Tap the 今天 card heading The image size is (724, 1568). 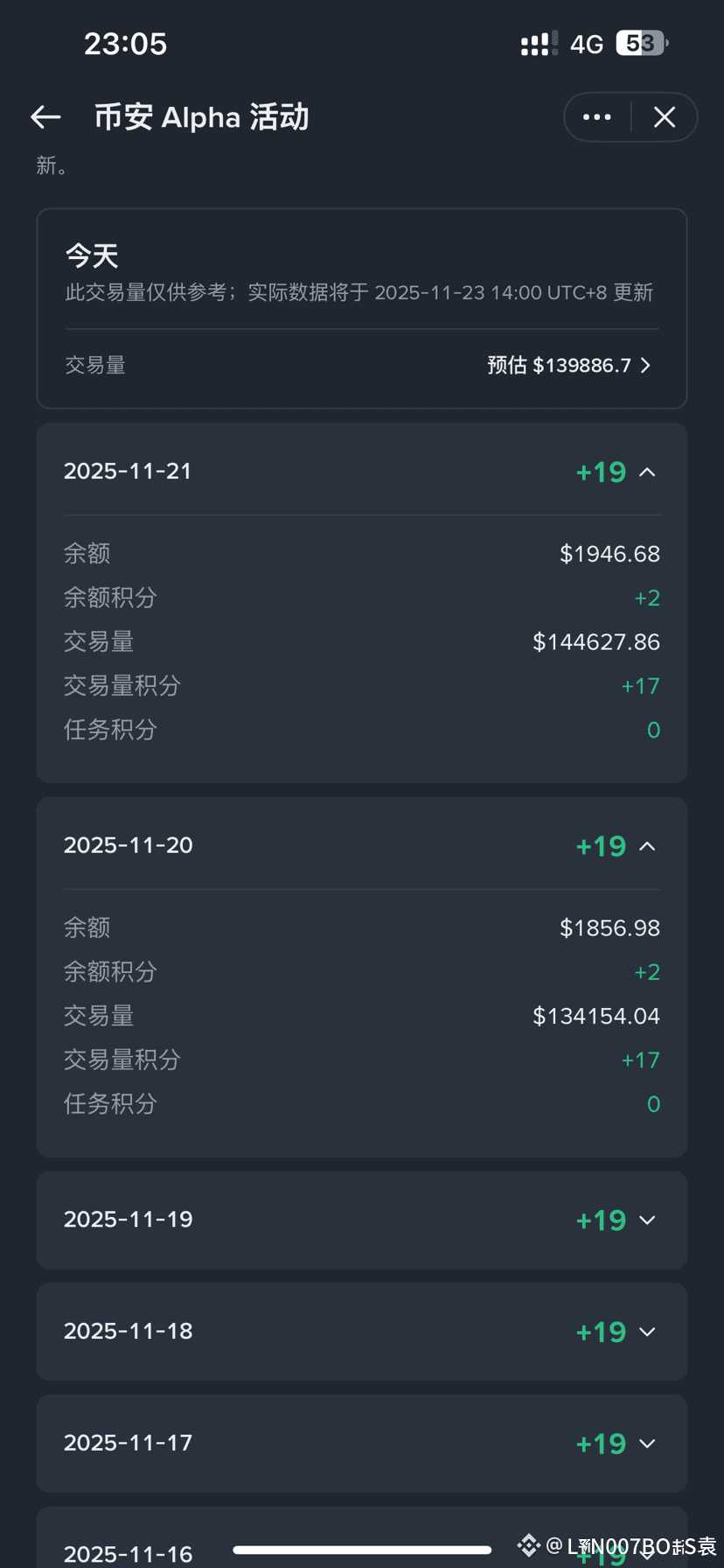92,256
